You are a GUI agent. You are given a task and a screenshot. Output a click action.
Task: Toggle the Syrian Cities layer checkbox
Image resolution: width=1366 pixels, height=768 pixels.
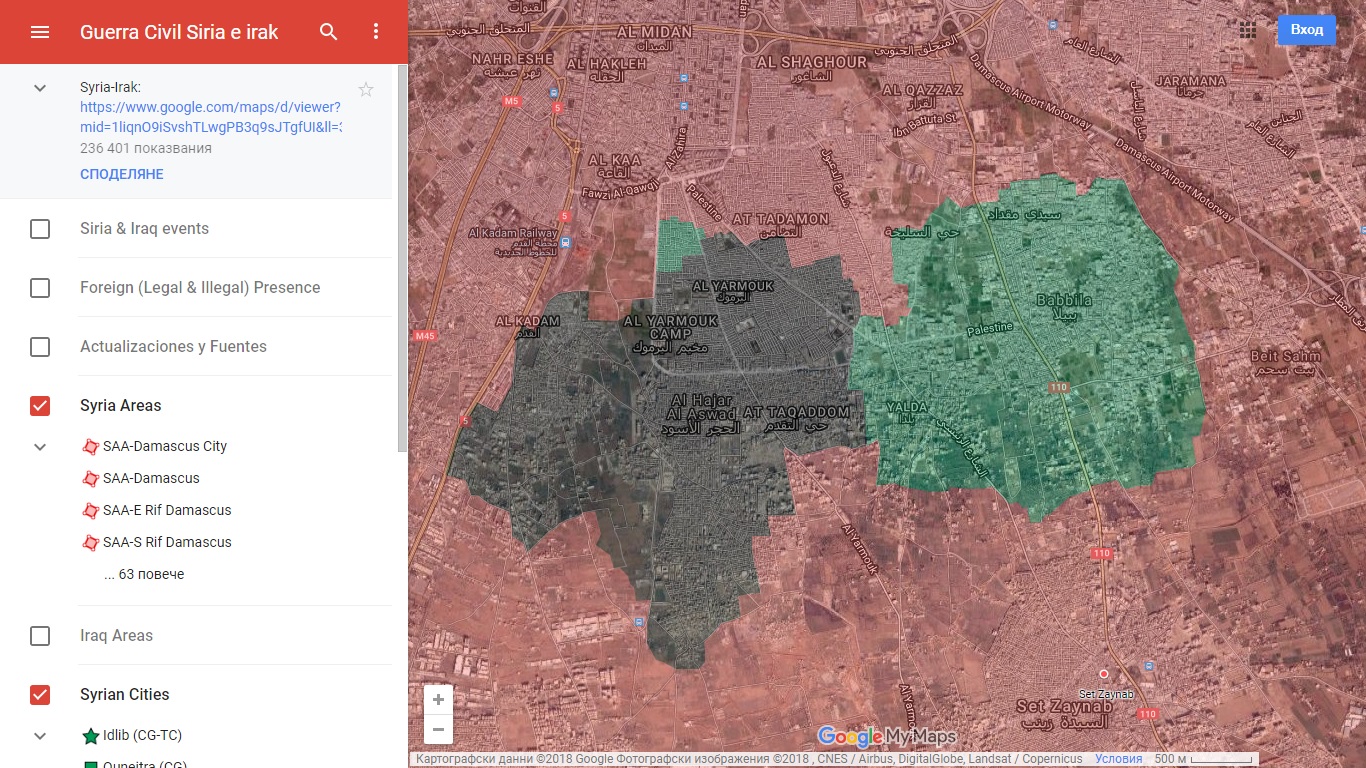tap(40, 695)
